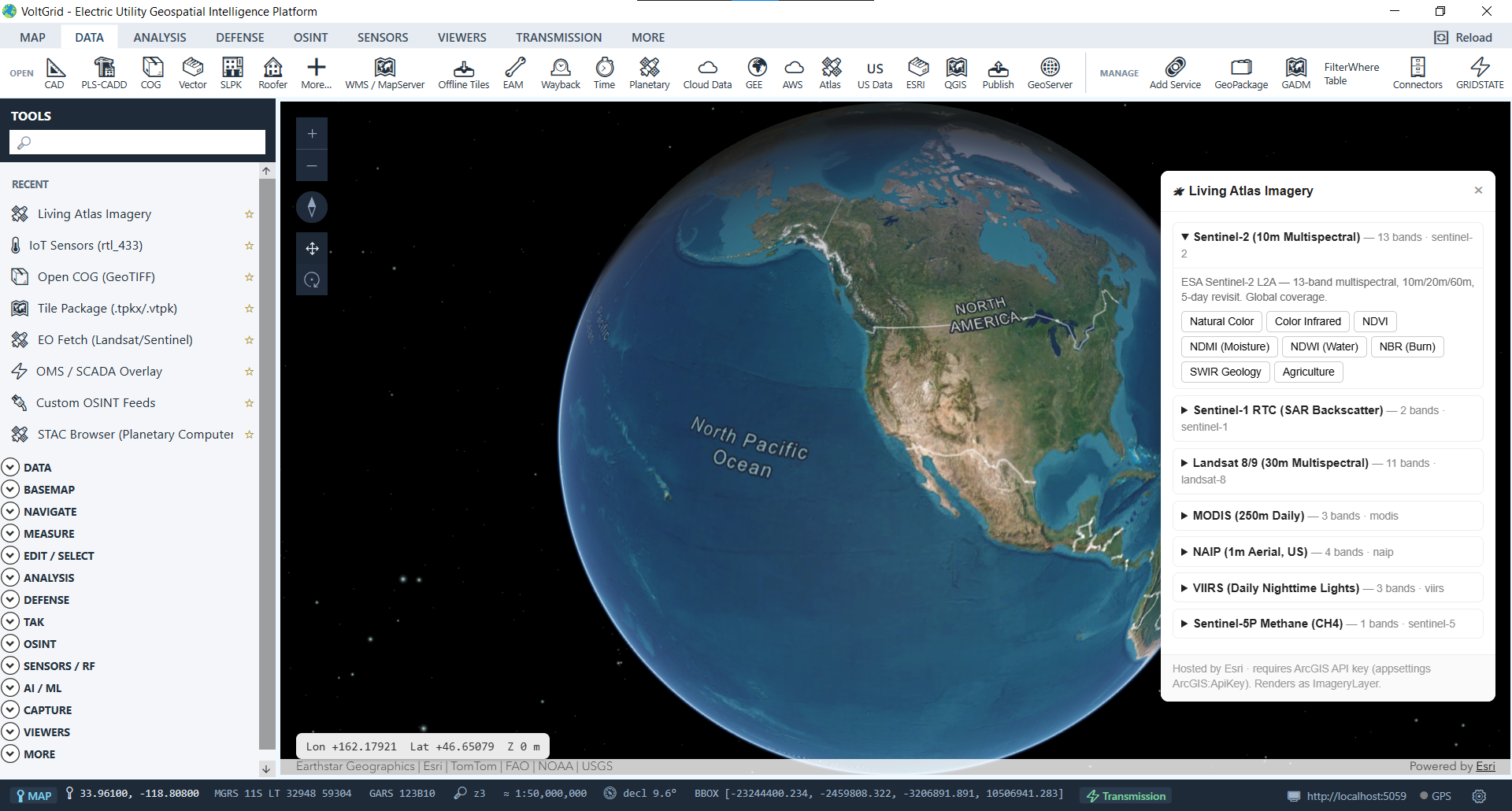The width and height of the screenshot is (1512, 811).
Task: Open the GeoServer tool
Action: click(1051, 73)
